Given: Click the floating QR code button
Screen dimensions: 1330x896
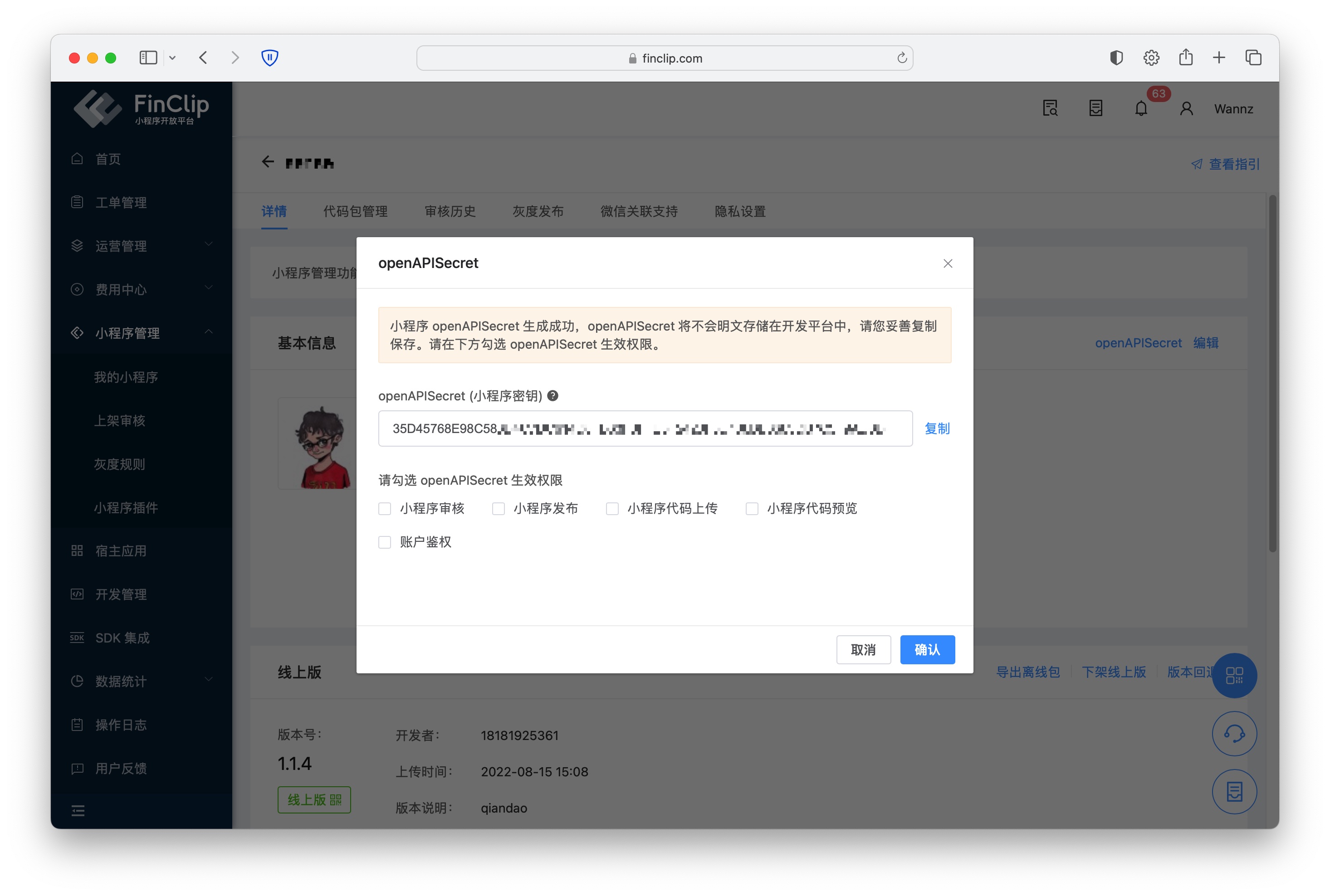Looking at the screenshot, I should tap(1234, 676).
